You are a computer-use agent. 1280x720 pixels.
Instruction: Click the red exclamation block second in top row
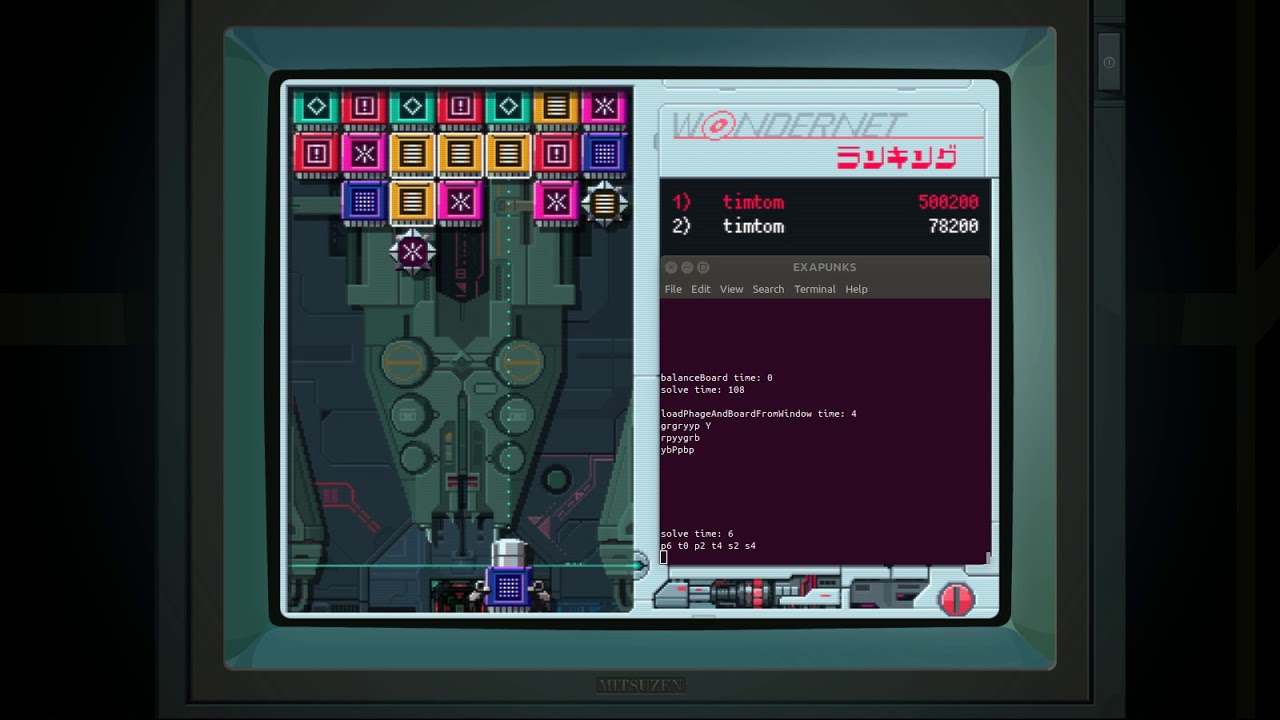pos(364,106)
